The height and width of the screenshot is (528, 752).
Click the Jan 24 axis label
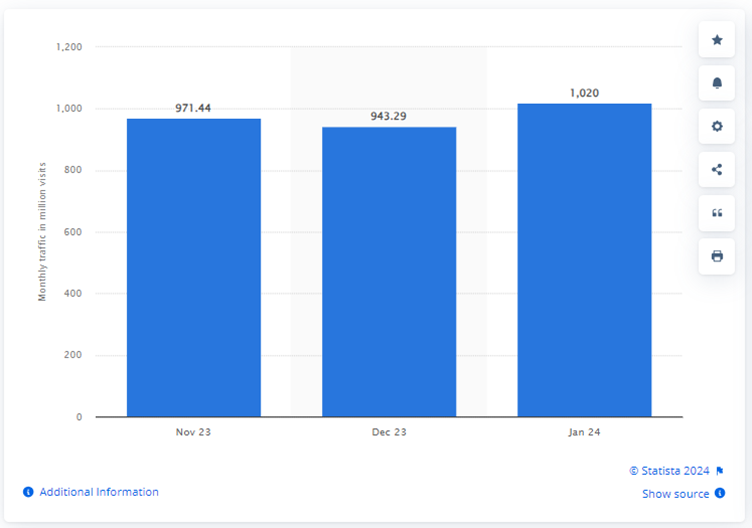point(584,432)
